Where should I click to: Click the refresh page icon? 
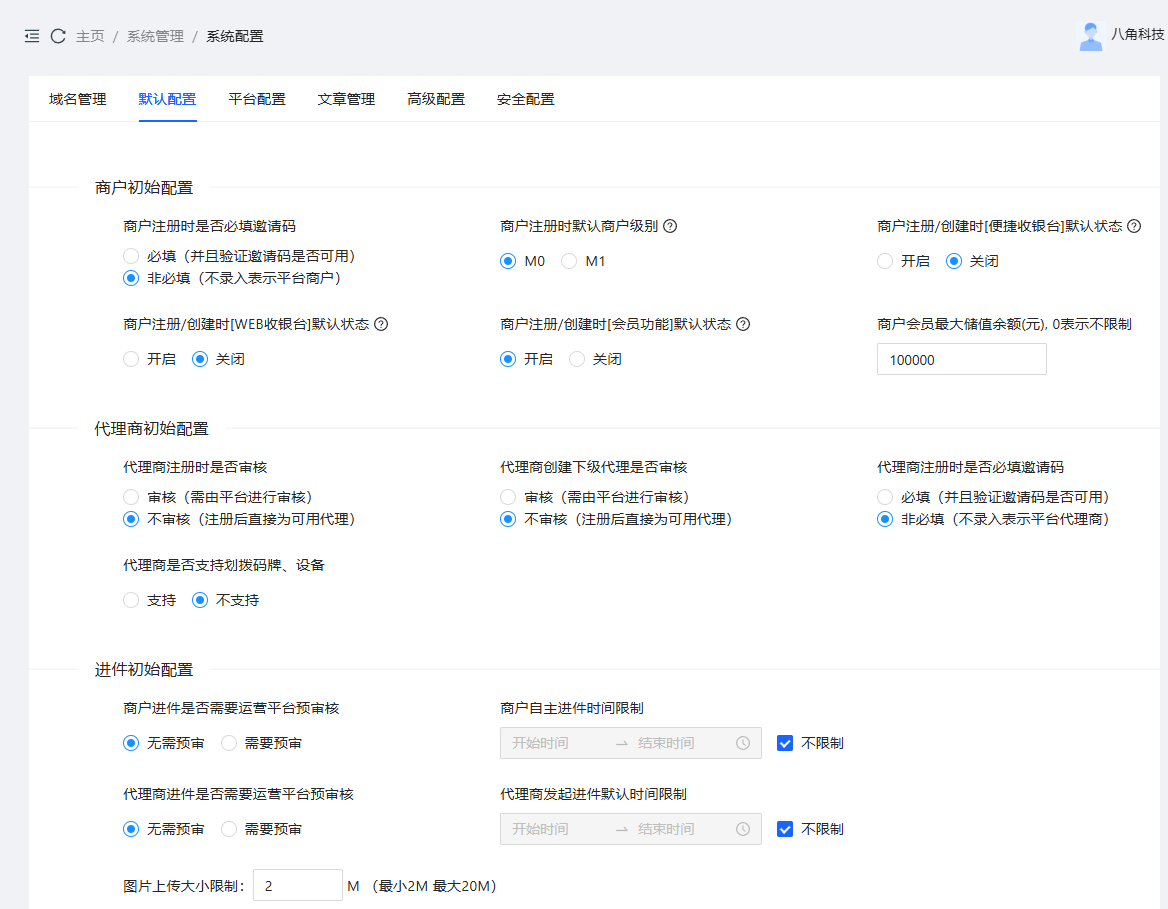tap(58, 36)
